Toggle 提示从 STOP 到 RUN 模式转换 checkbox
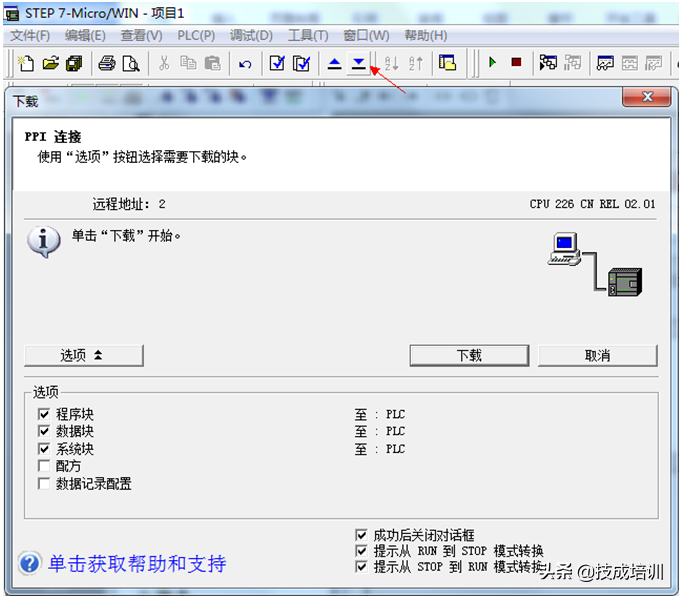679x596 pixels. pos(361,567)
